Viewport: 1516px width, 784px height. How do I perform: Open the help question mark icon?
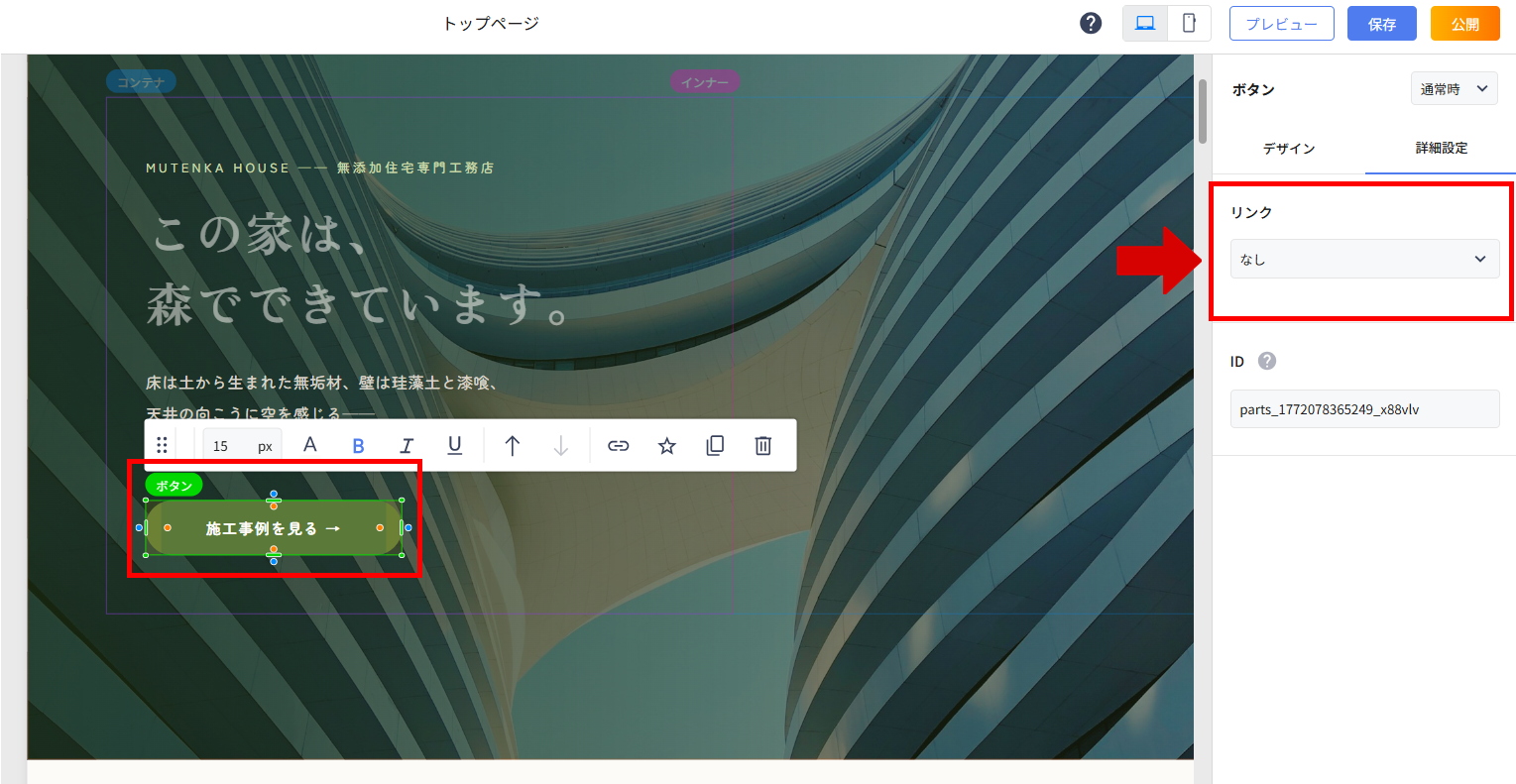(x=1091, y=24)
